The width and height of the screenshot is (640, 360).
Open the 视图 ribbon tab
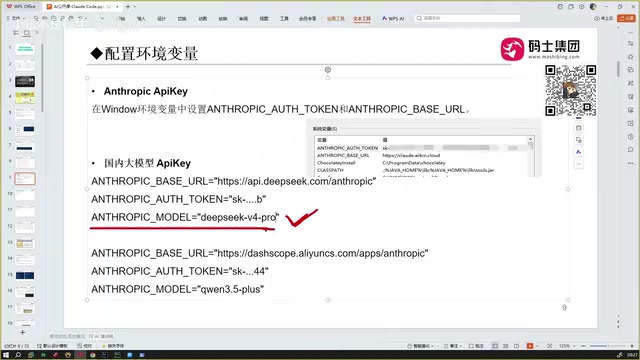(x=264, y=19)
